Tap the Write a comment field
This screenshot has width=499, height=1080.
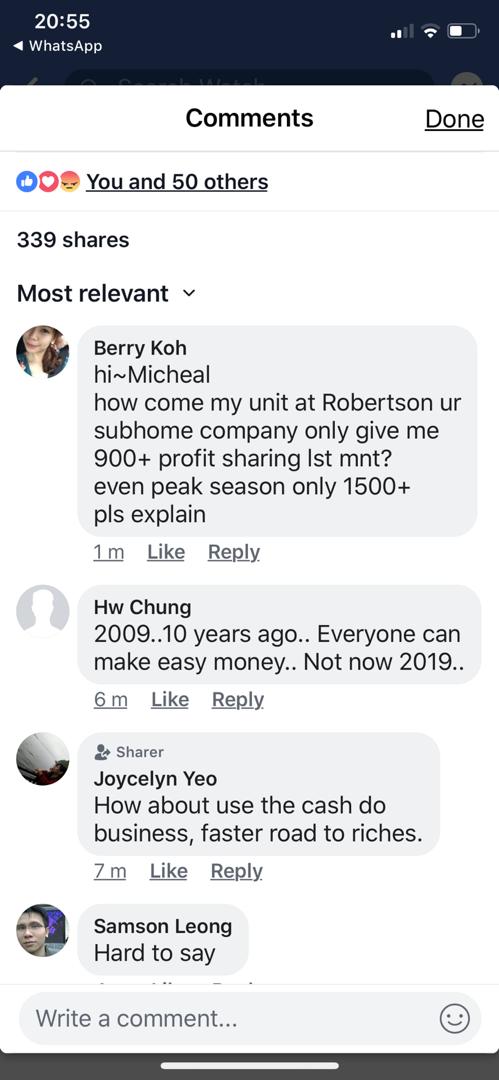tap(250, 1018)
